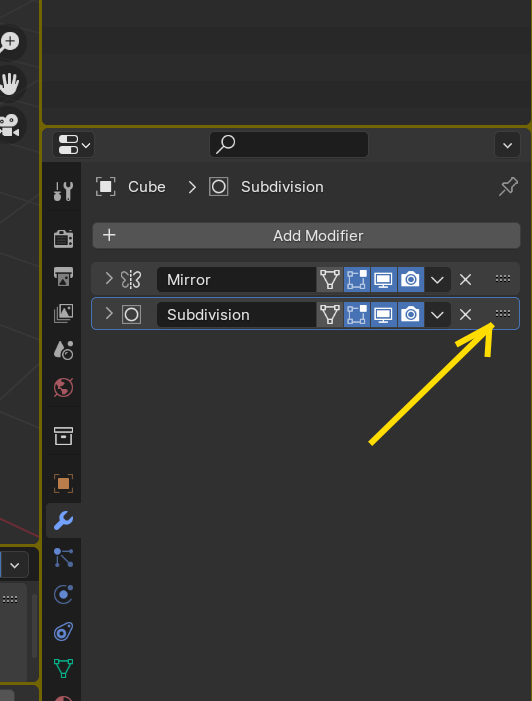Click the properties search field
Viewport: 532px width, 701px height.
(289, 144)
